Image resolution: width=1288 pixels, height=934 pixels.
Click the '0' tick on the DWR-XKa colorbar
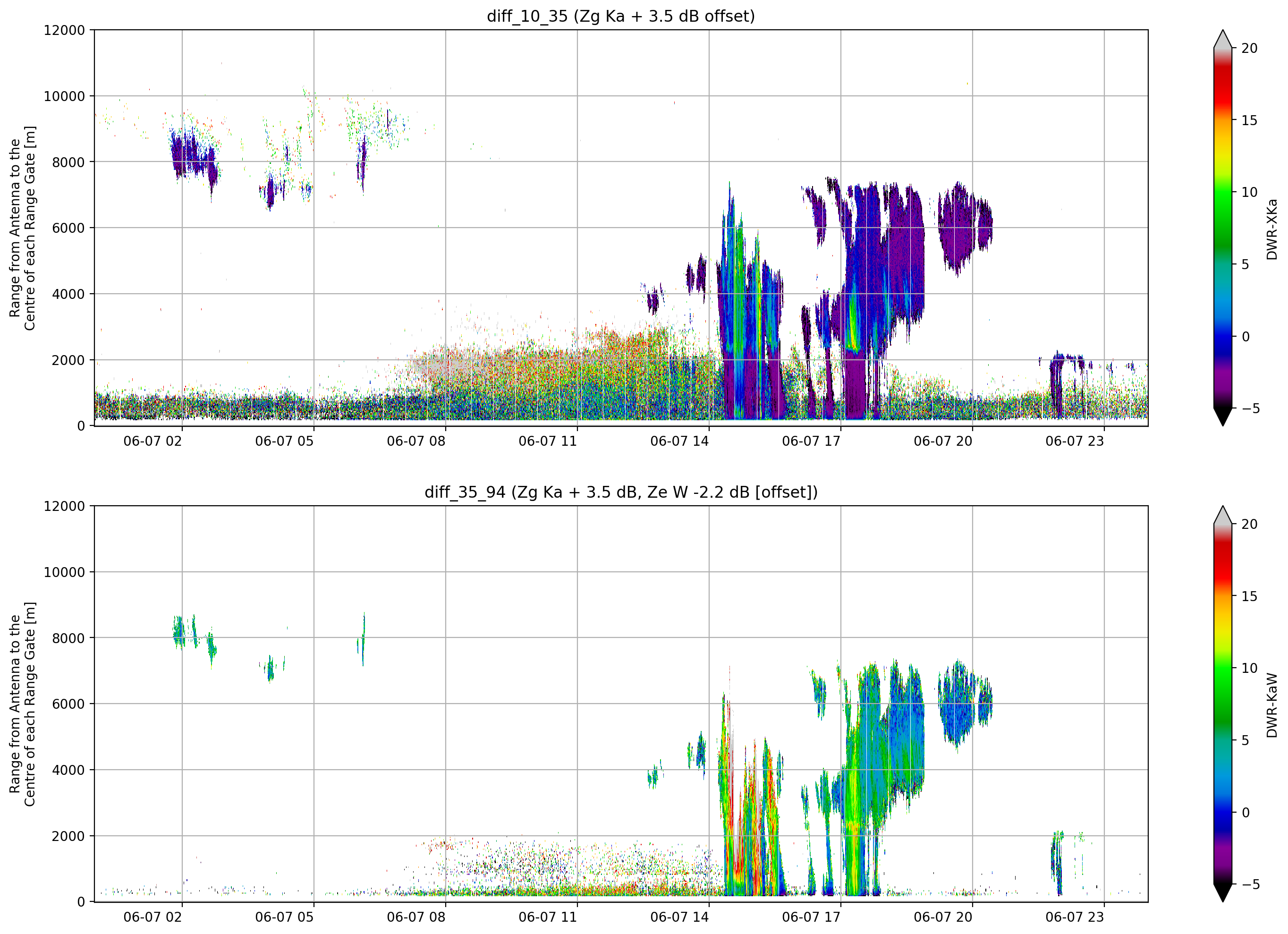[x=1246, y=336]
